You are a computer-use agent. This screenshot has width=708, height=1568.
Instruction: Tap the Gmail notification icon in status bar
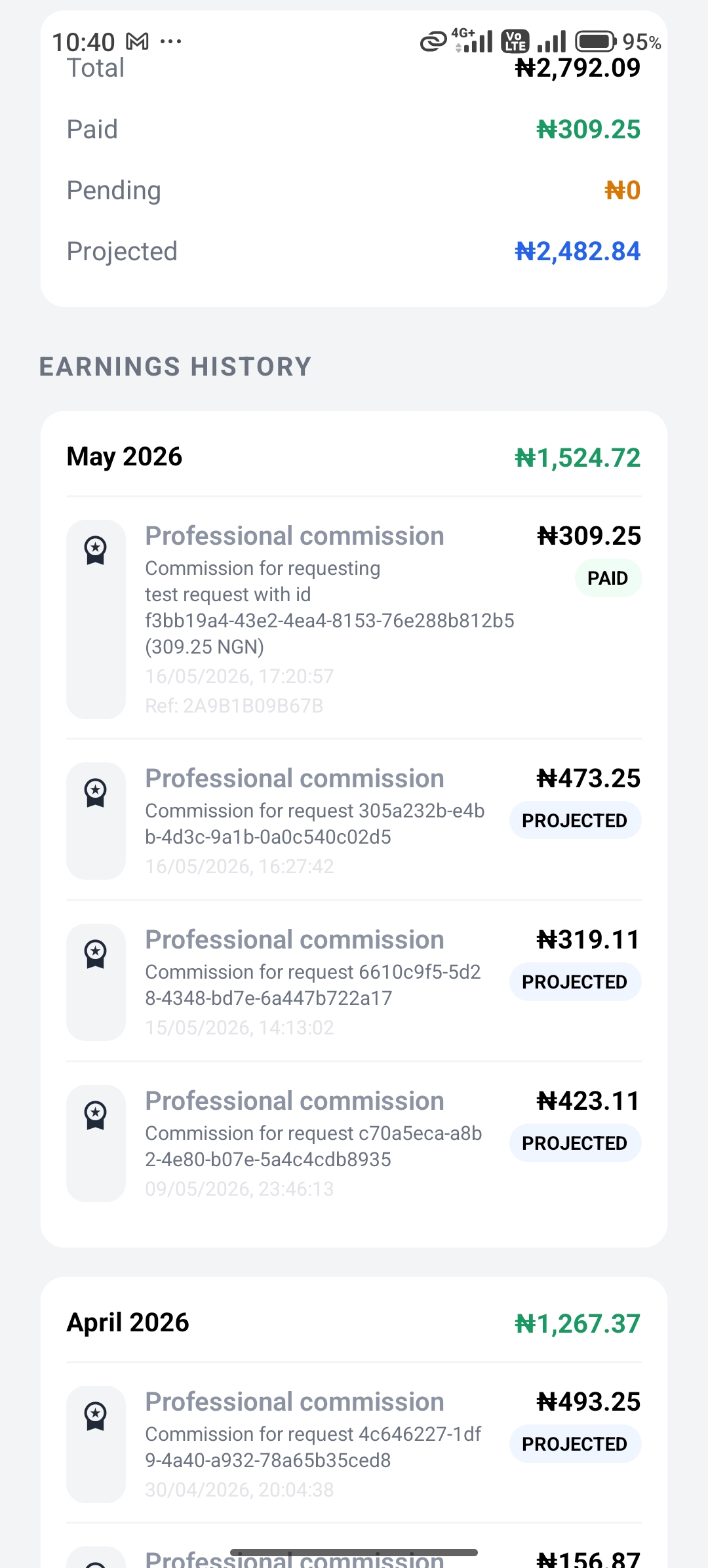click(137, 42)
